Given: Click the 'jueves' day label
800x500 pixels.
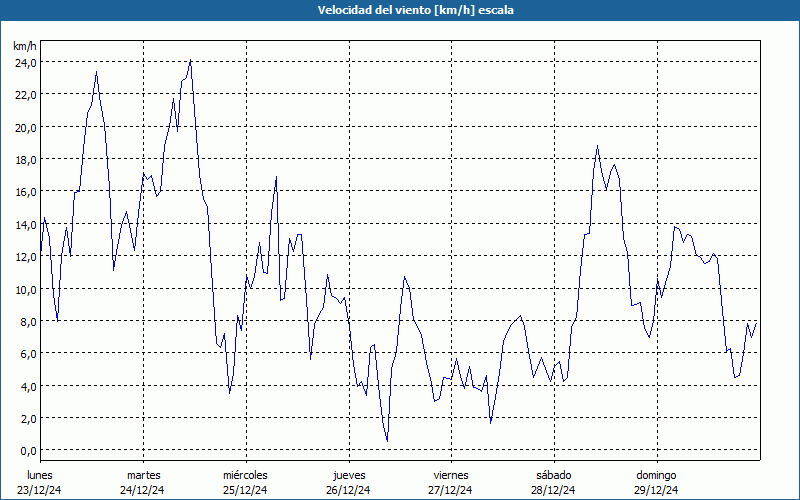Looking at the screenshot, I should coord(349,475).
